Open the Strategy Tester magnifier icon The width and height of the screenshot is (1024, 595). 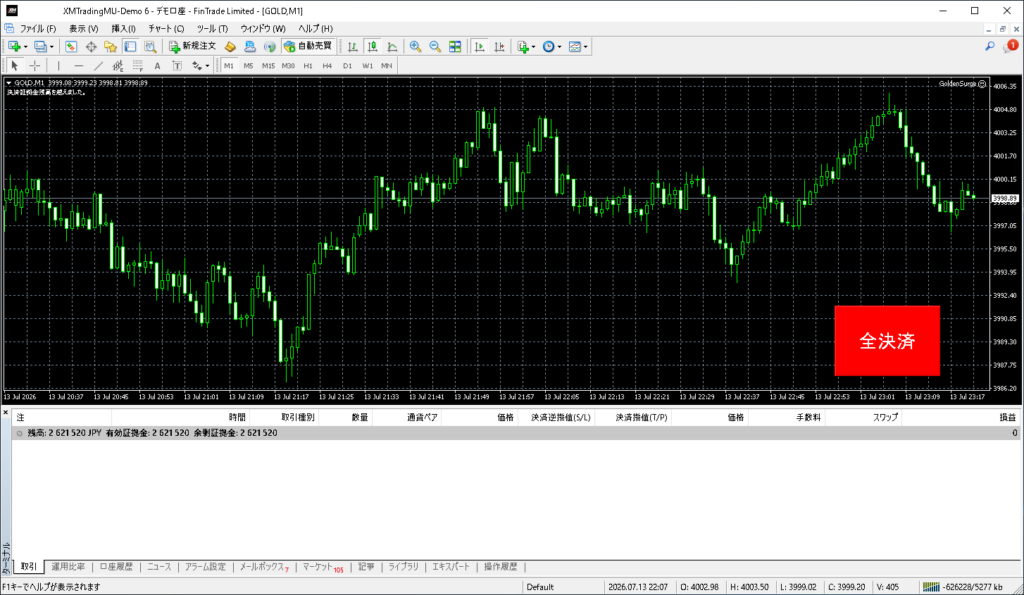[150, 46]
